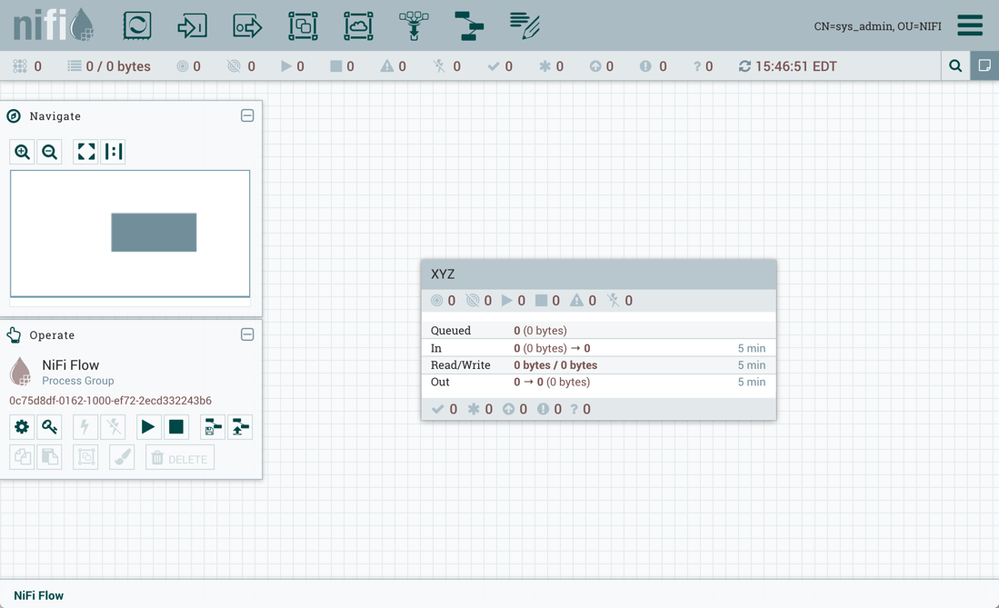The width and height of the screenshot is (999, 608).
Task: Open search from the status bar
Action: point(954,66)
